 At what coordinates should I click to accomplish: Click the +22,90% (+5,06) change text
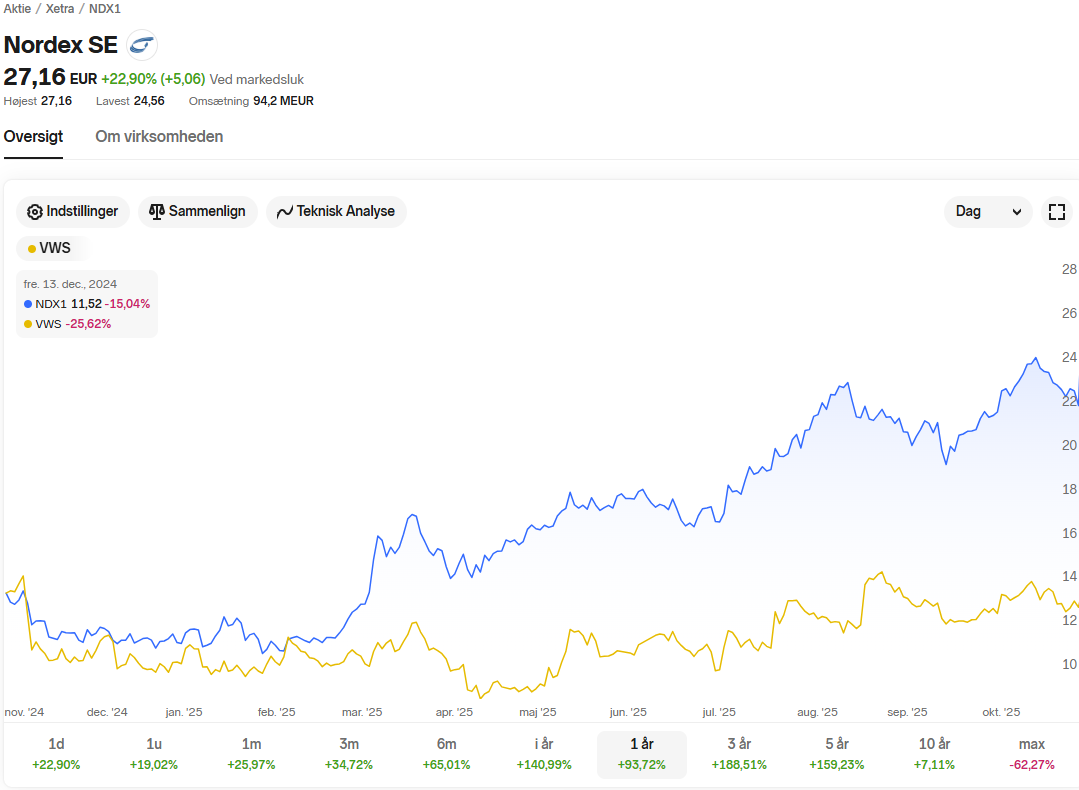point(153,79)
